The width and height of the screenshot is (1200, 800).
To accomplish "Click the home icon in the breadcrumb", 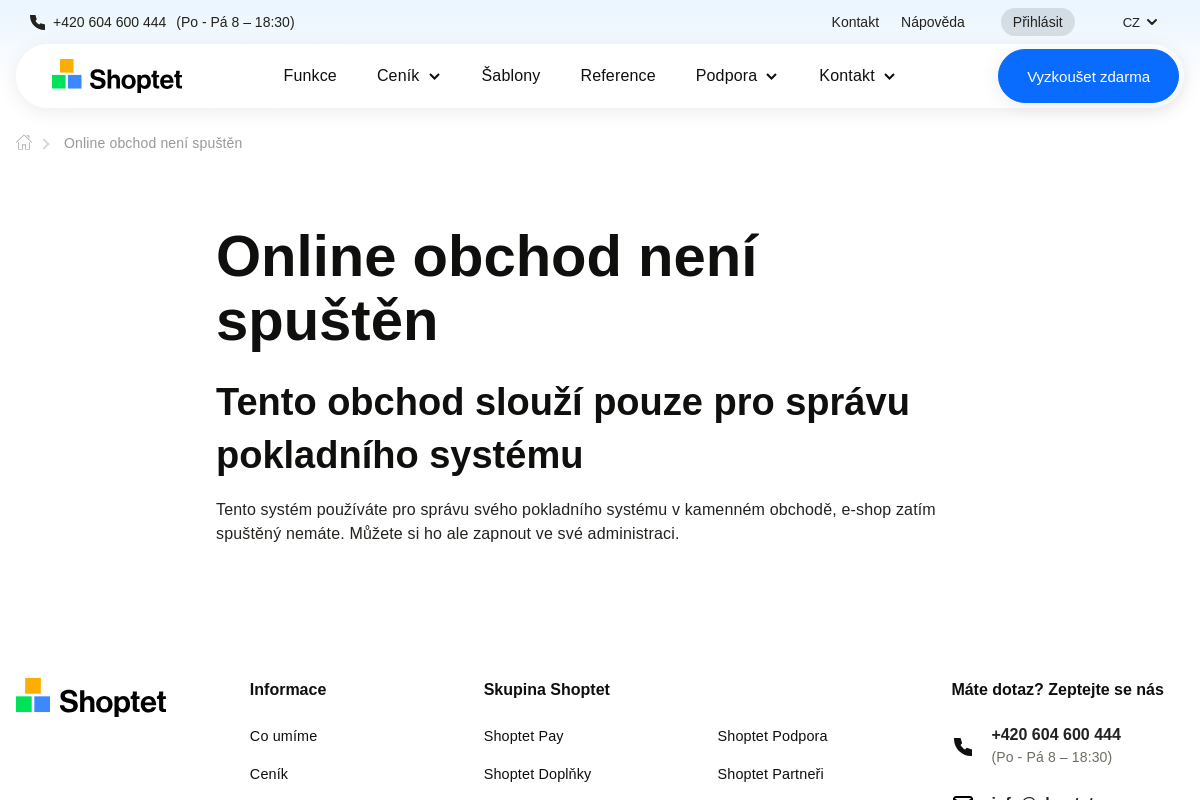I will 24,143.
